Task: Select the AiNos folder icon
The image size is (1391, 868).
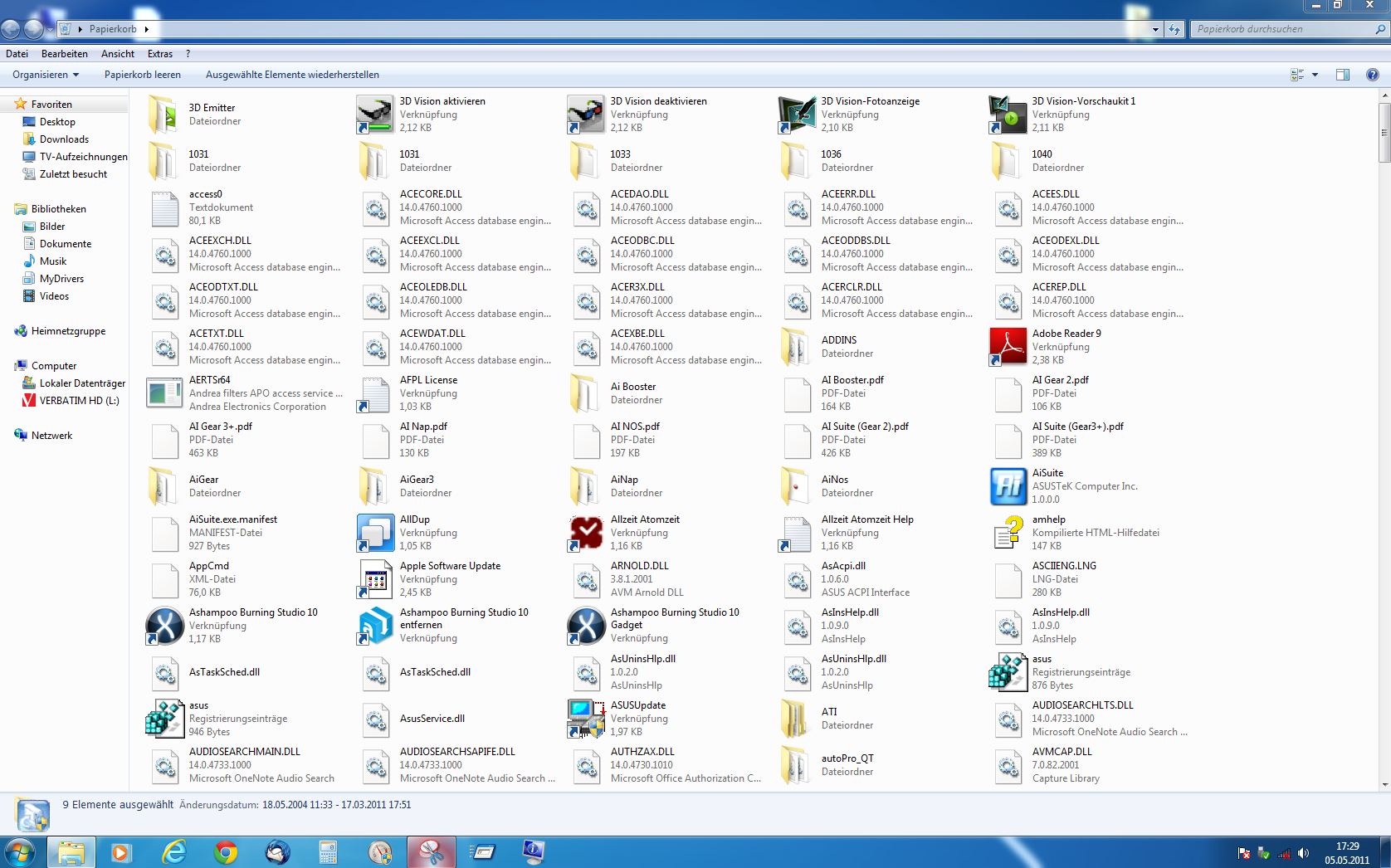Action: (x=797, y=486)
